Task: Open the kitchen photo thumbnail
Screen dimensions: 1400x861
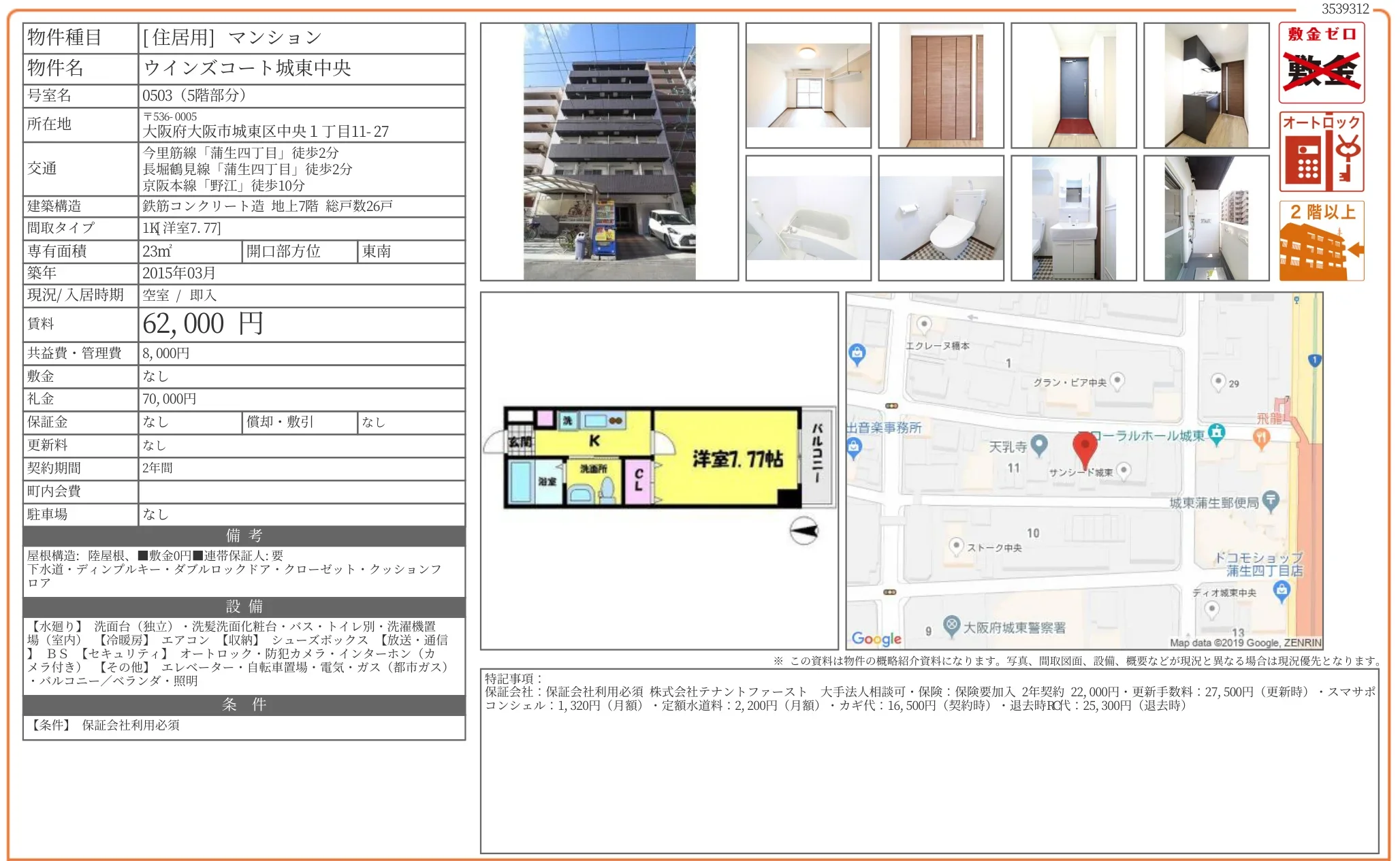Action: tap(1206, 86)
